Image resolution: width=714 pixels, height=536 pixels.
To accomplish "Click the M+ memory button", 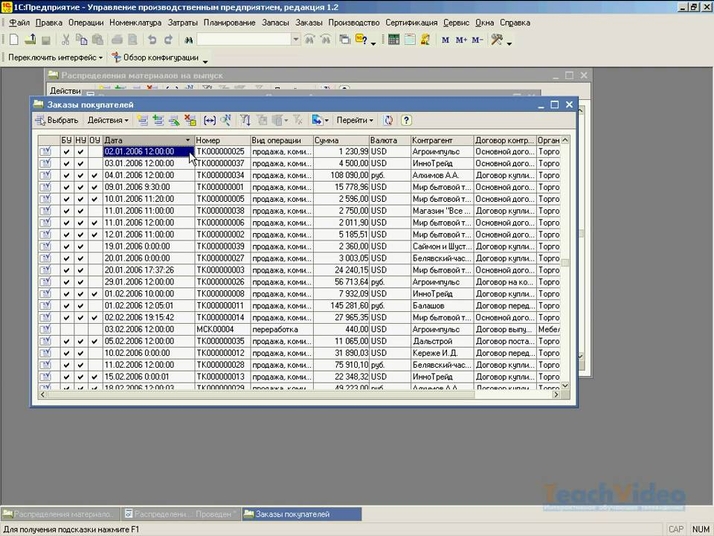I will (x=461, y=39).
